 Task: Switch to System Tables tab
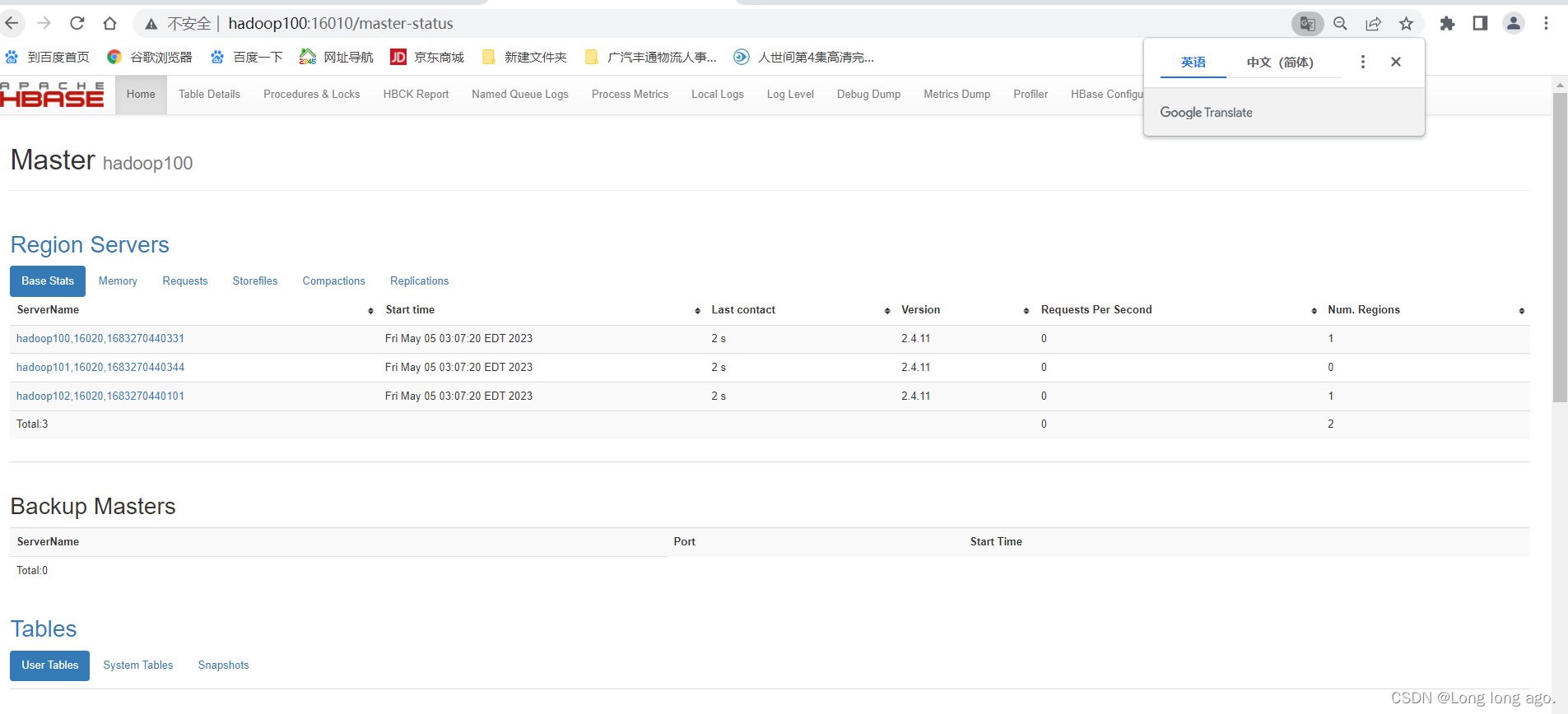coord(138,665)
